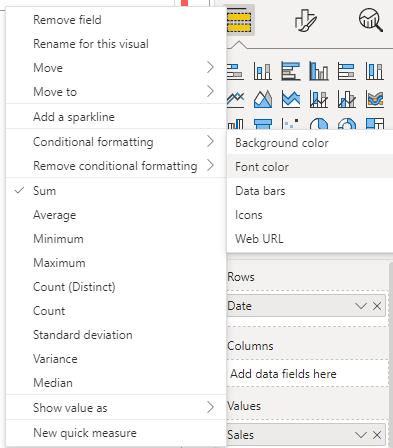
Task: Select the stacked area chart visual
Action: click(291, 99)
